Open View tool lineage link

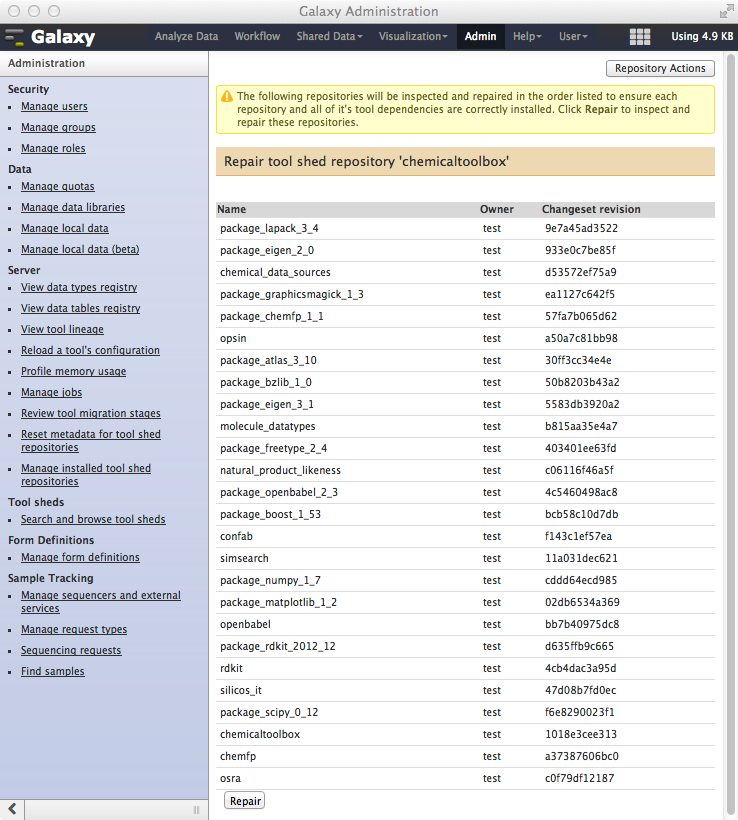coord(62,329)
